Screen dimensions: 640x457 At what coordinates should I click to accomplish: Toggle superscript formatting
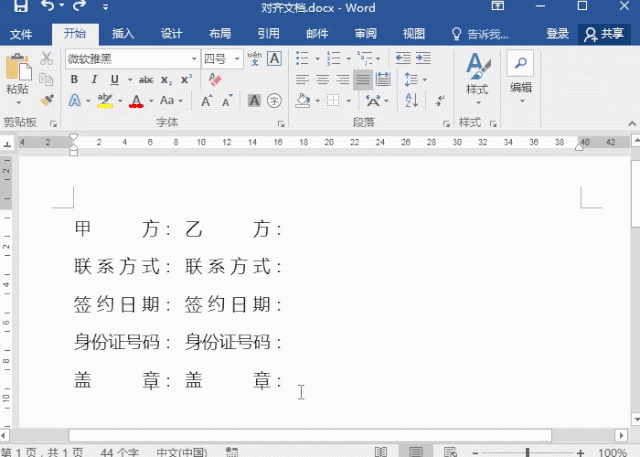coord(187,80)
